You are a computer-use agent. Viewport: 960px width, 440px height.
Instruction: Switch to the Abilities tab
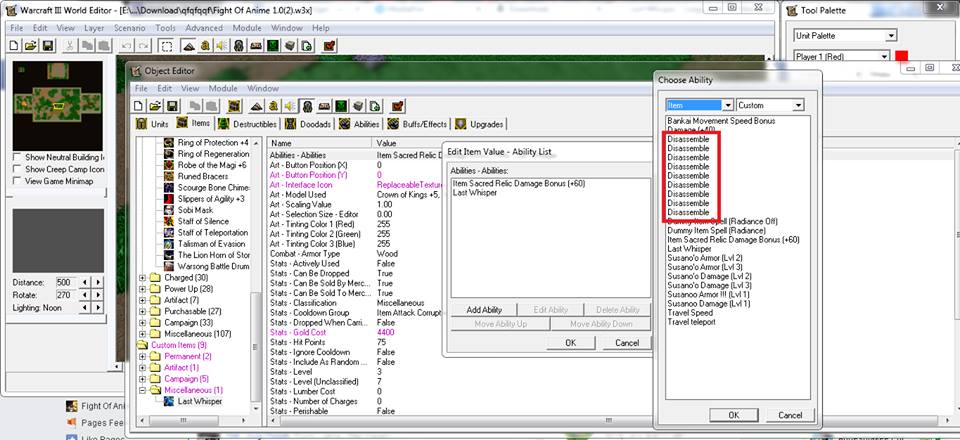pos(359,124)
